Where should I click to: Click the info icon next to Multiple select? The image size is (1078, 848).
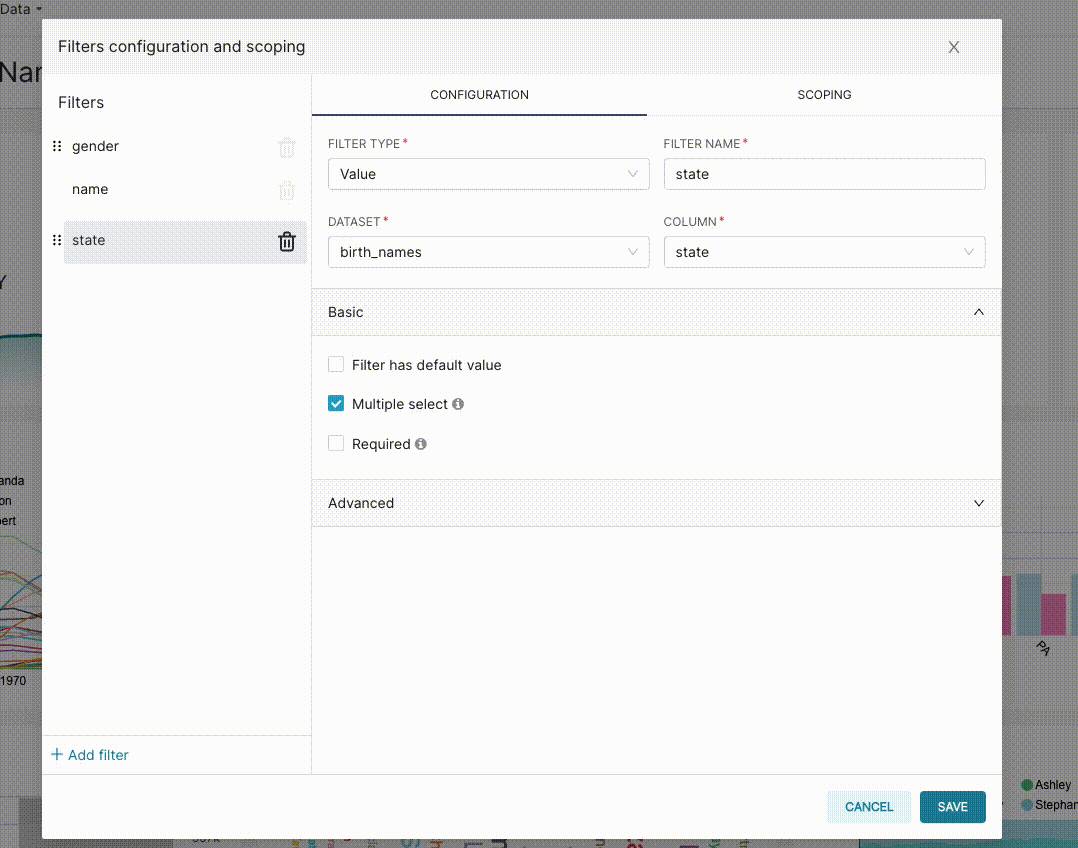[x=458, y=404]
